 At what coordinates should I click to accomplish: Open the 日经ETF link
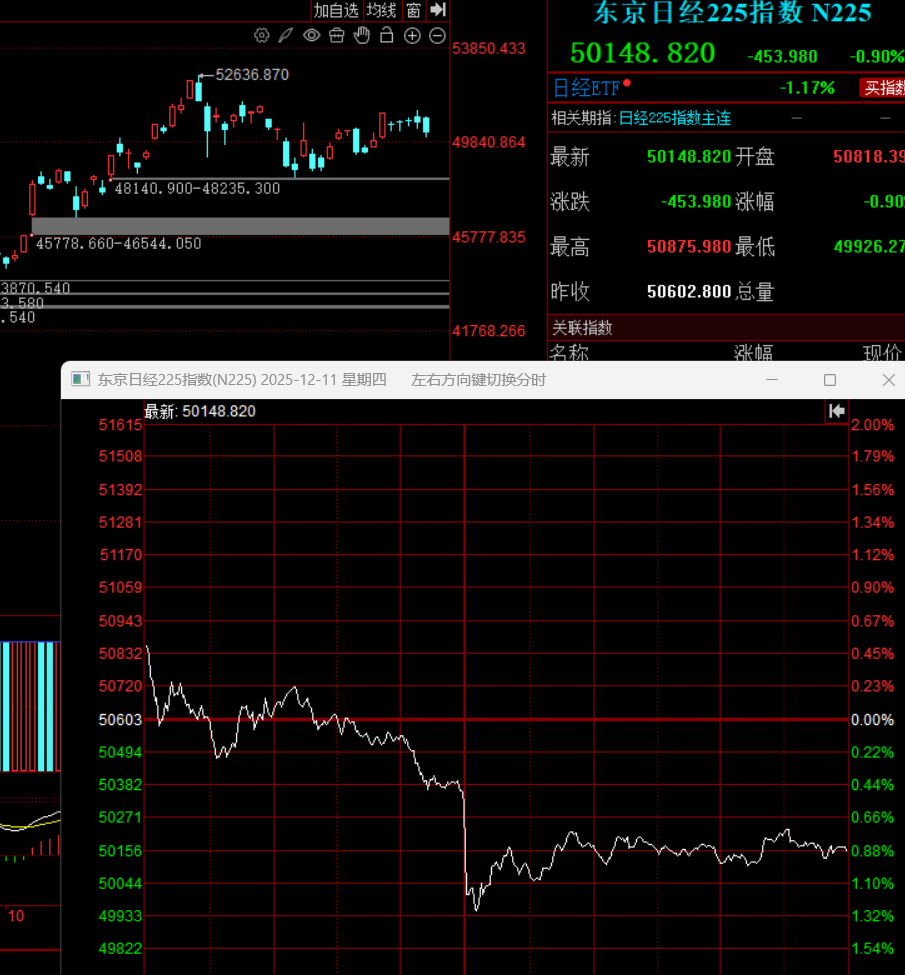point(586,87)
